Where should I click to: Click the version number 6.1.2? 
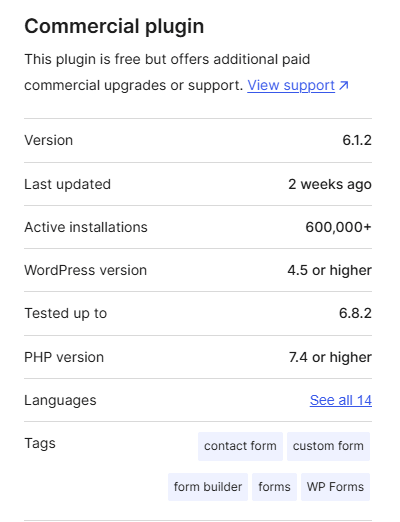[357, 140]
